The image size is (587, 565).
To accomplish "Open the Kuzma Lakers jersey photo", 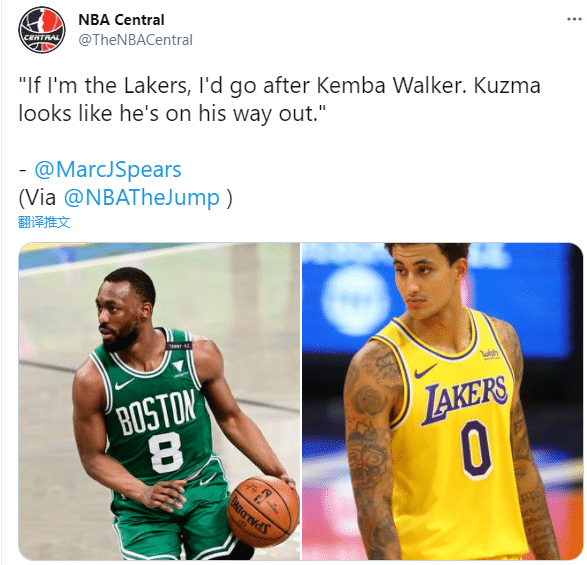I will coord(442,401).
